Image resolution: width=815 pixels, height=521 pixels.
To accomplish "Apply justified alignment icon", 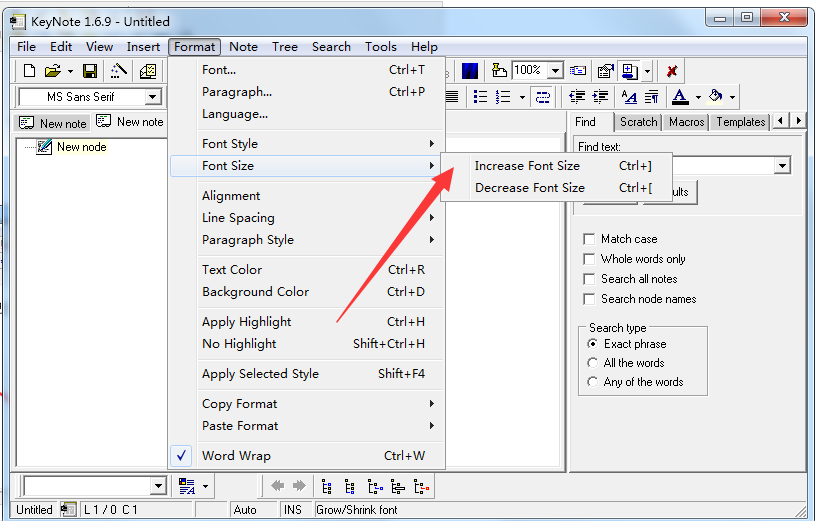I will tap(452, 97).
